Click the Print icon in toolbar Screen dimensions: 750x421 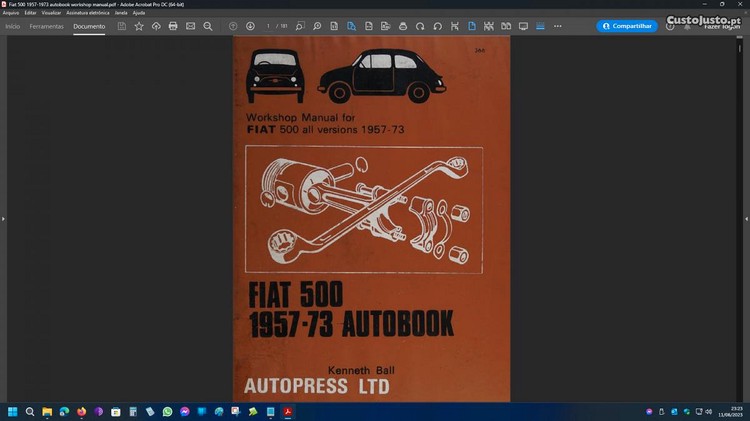point(173,26)
